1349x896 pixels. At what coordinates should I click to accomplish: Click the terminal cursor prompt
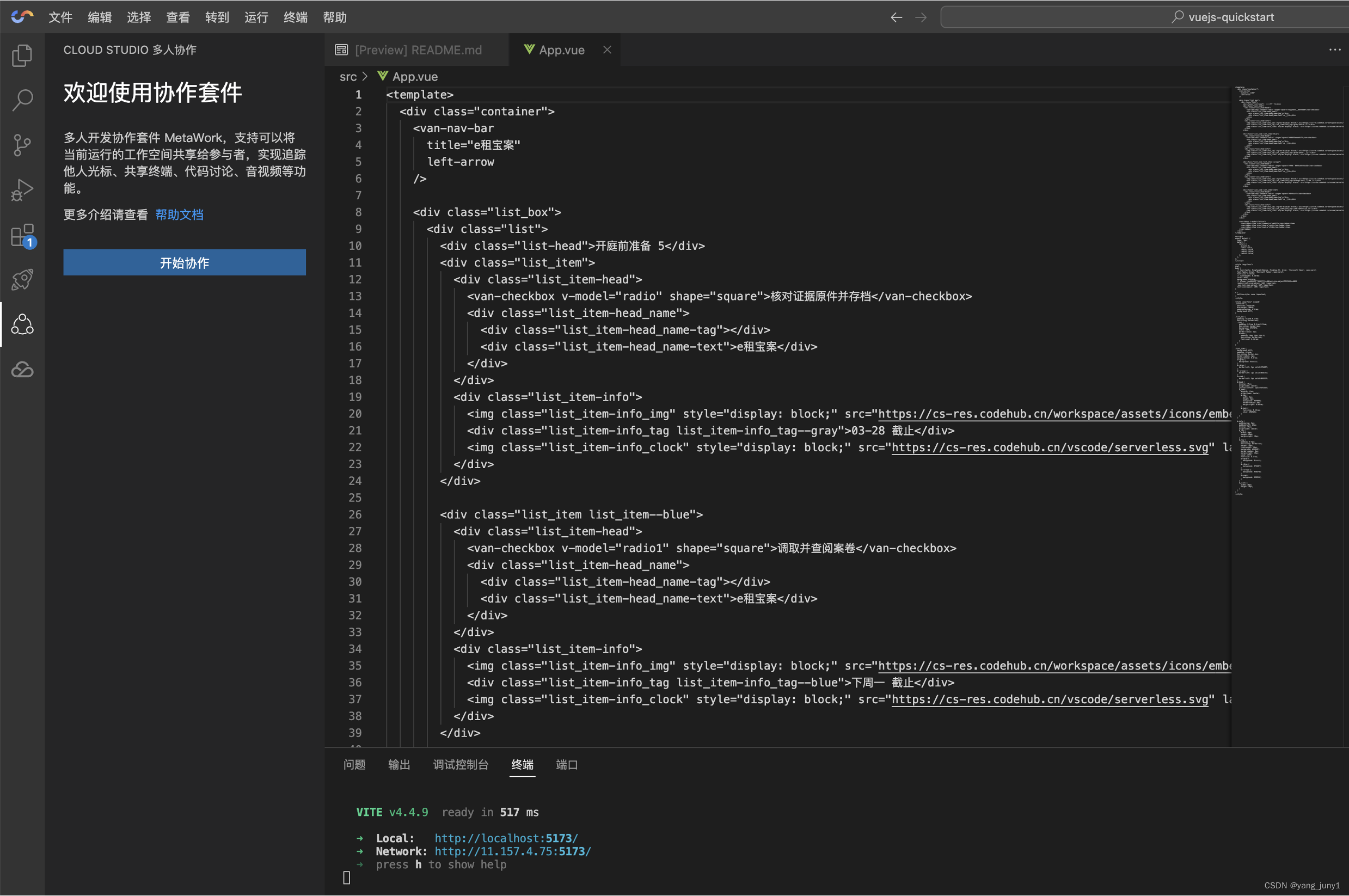coord(346,877)
